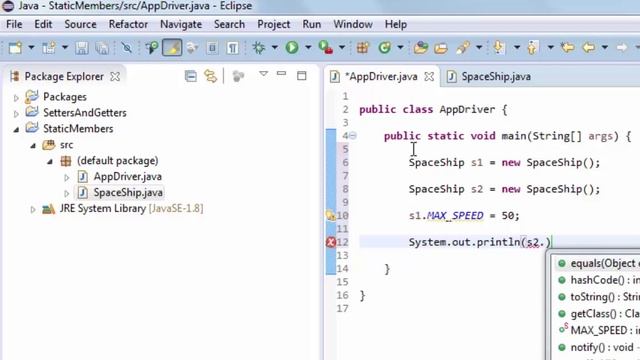640x360 pixels.
Task: Toggle the Mark Occurrences highlighter button
Action: 172,48
